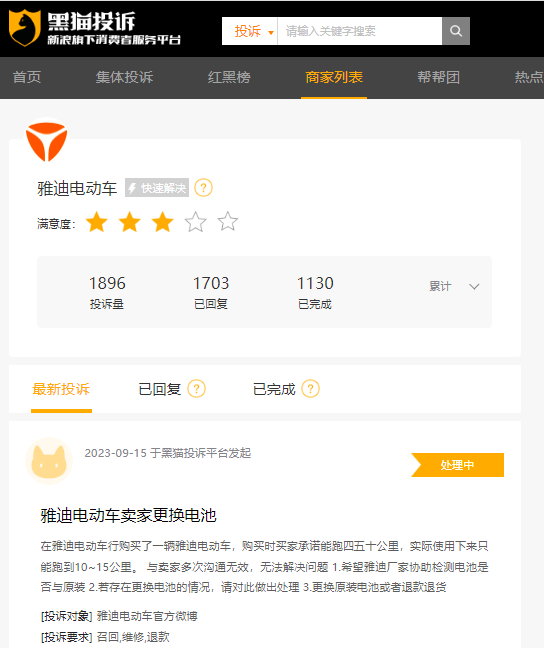Click 投诉要求 召回,维修,退款 line
The image size is (544, 648).
pos(105,637)
